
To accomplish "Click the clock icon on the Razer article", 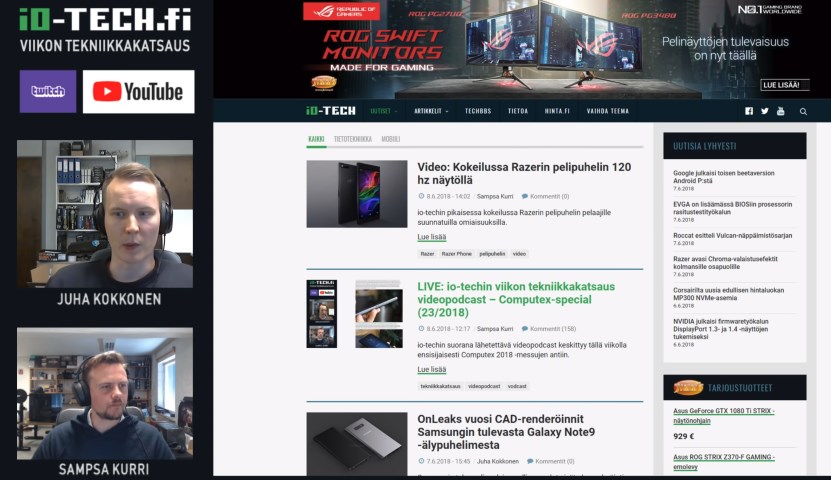I will coord(421,196).
